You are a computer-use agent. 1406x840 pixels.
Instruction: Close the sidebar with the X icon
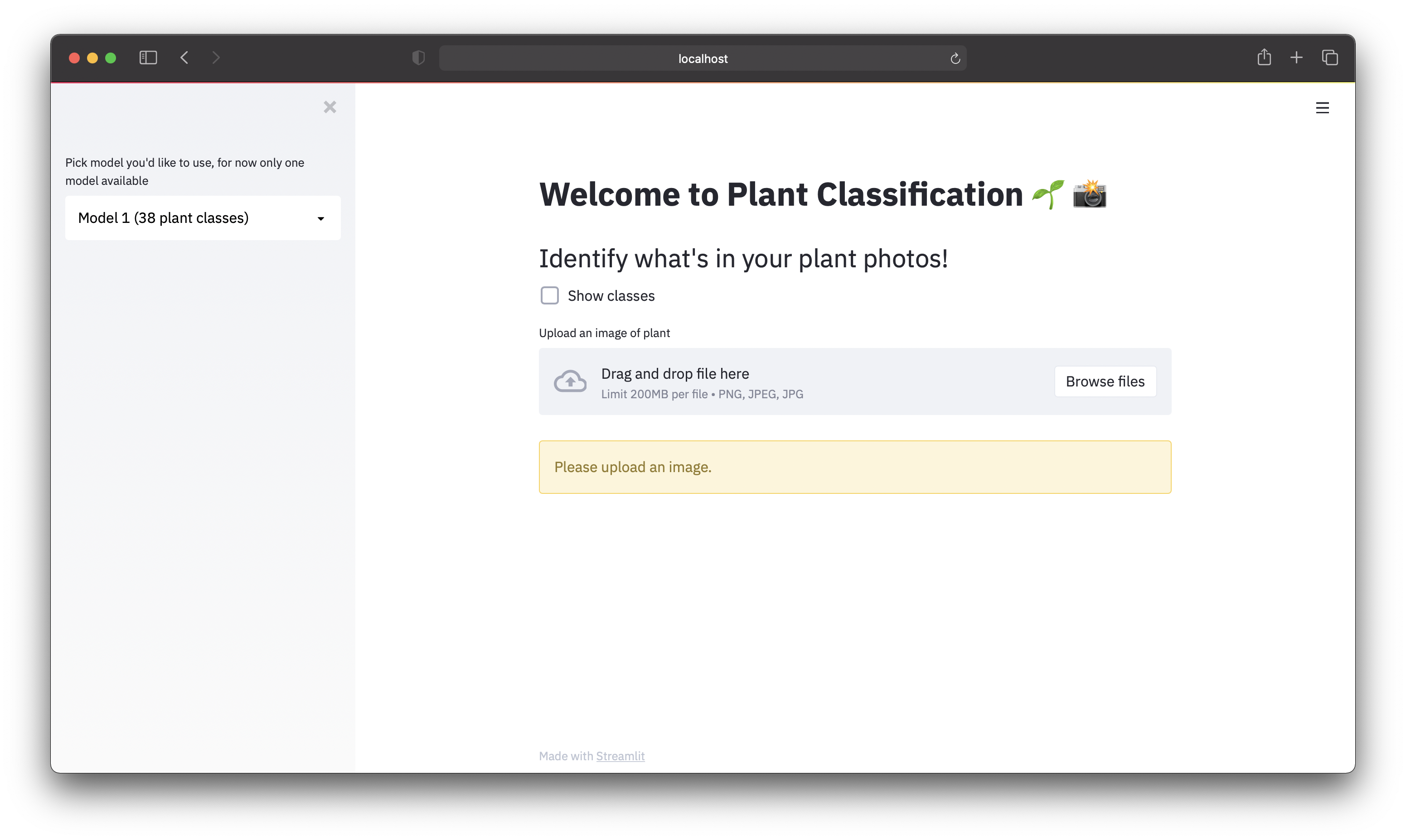[x=330, y=107]
